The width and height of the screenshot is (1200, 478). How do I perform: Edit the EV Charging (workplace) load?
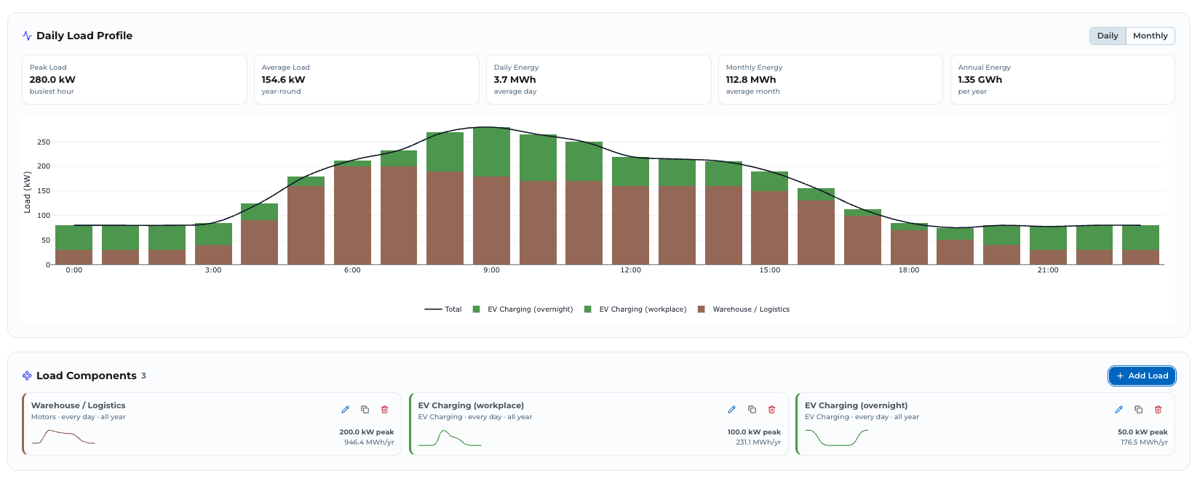(x=732, y=409)
